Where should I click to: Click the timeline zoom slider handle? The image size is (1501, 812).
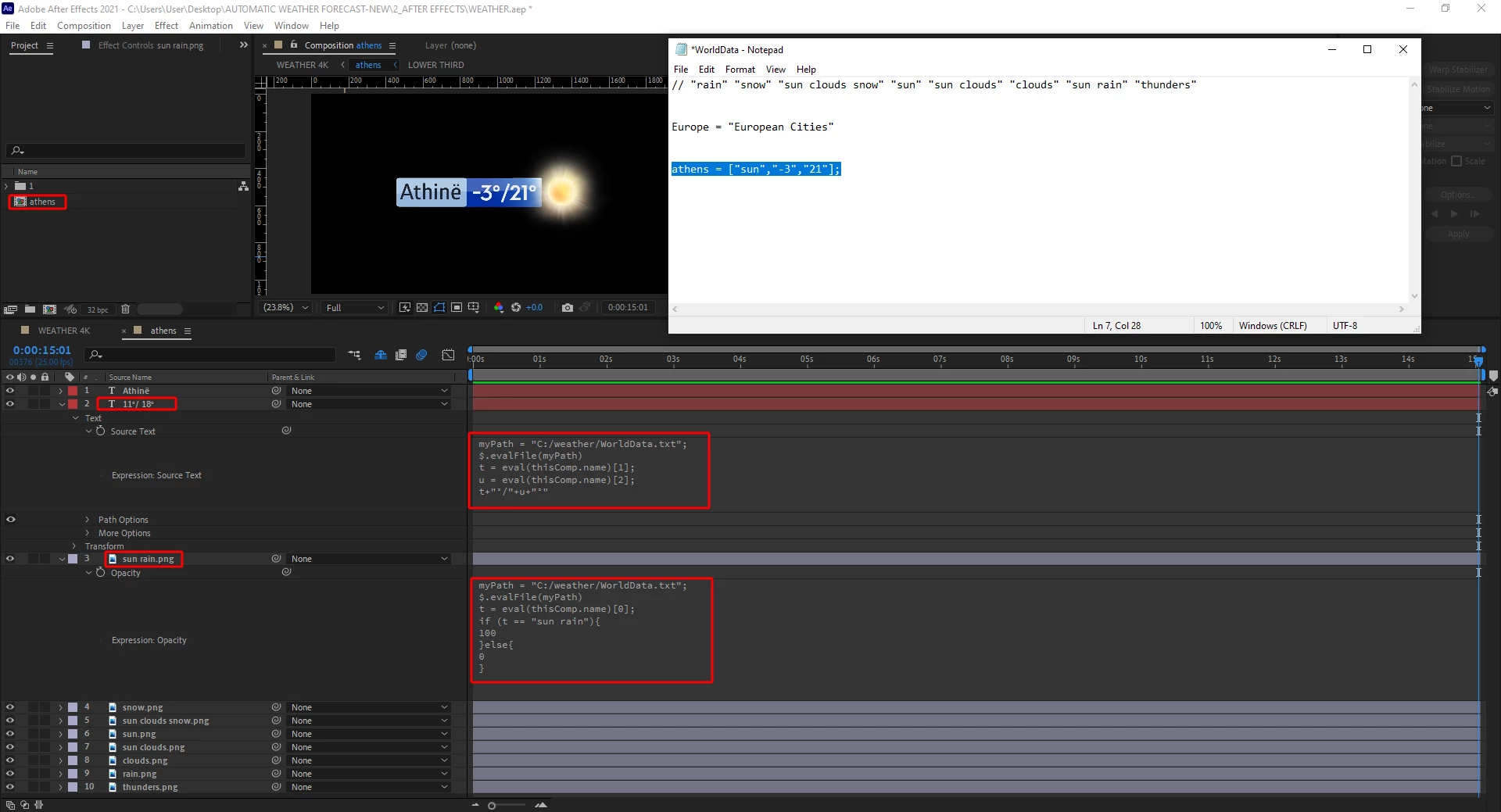[492, 806]
